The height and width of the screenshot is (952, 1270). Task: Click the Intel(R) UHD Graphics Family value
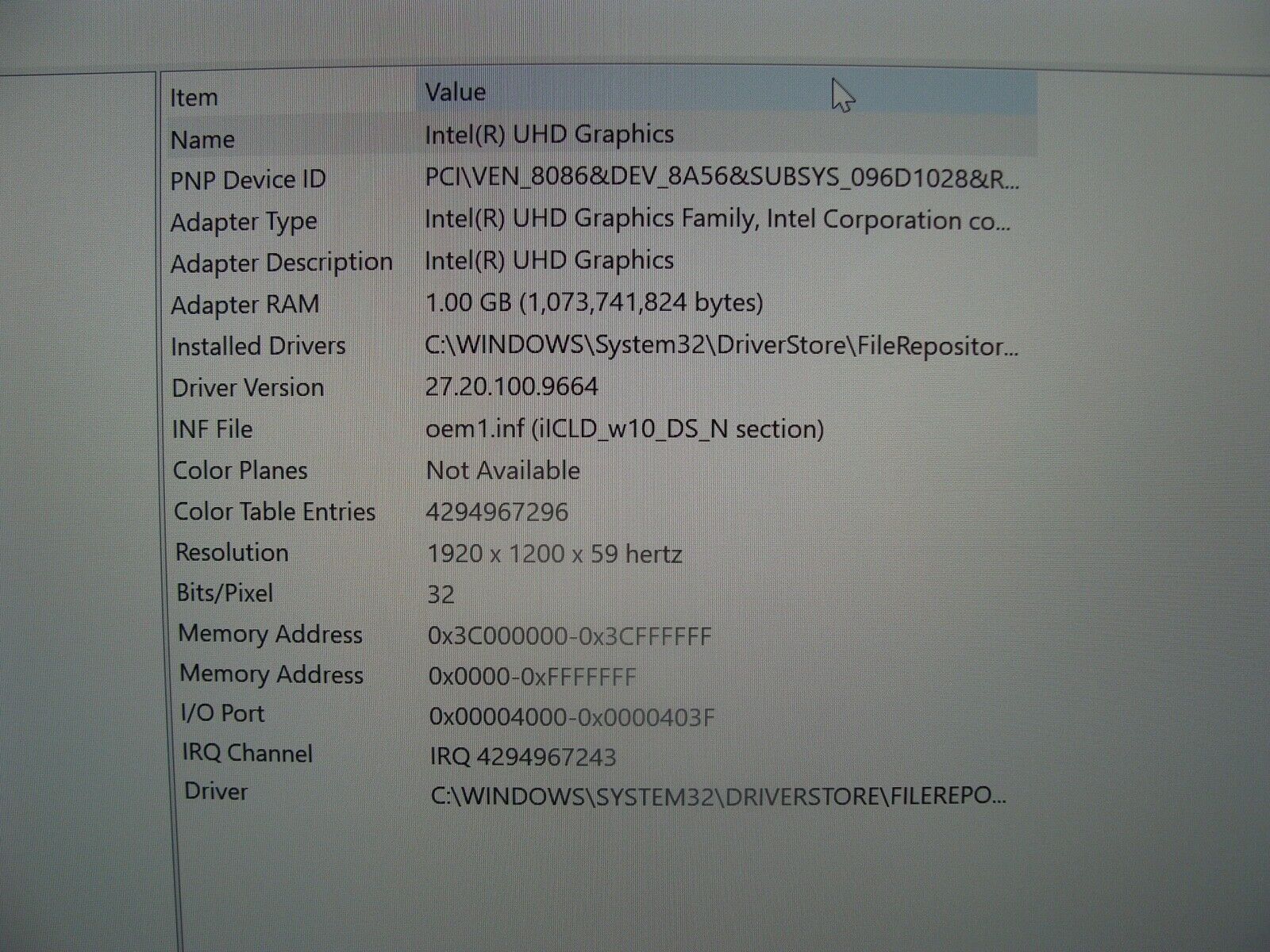click(x=718, y=220)
